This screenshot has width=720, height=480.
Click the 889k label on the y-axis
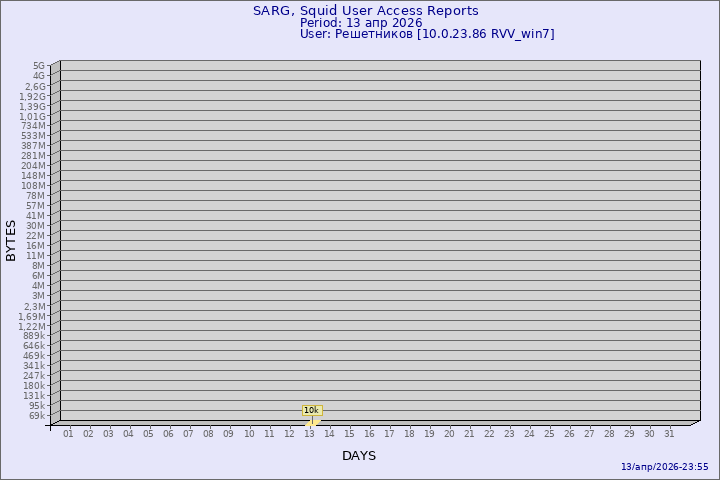[35, 336]
